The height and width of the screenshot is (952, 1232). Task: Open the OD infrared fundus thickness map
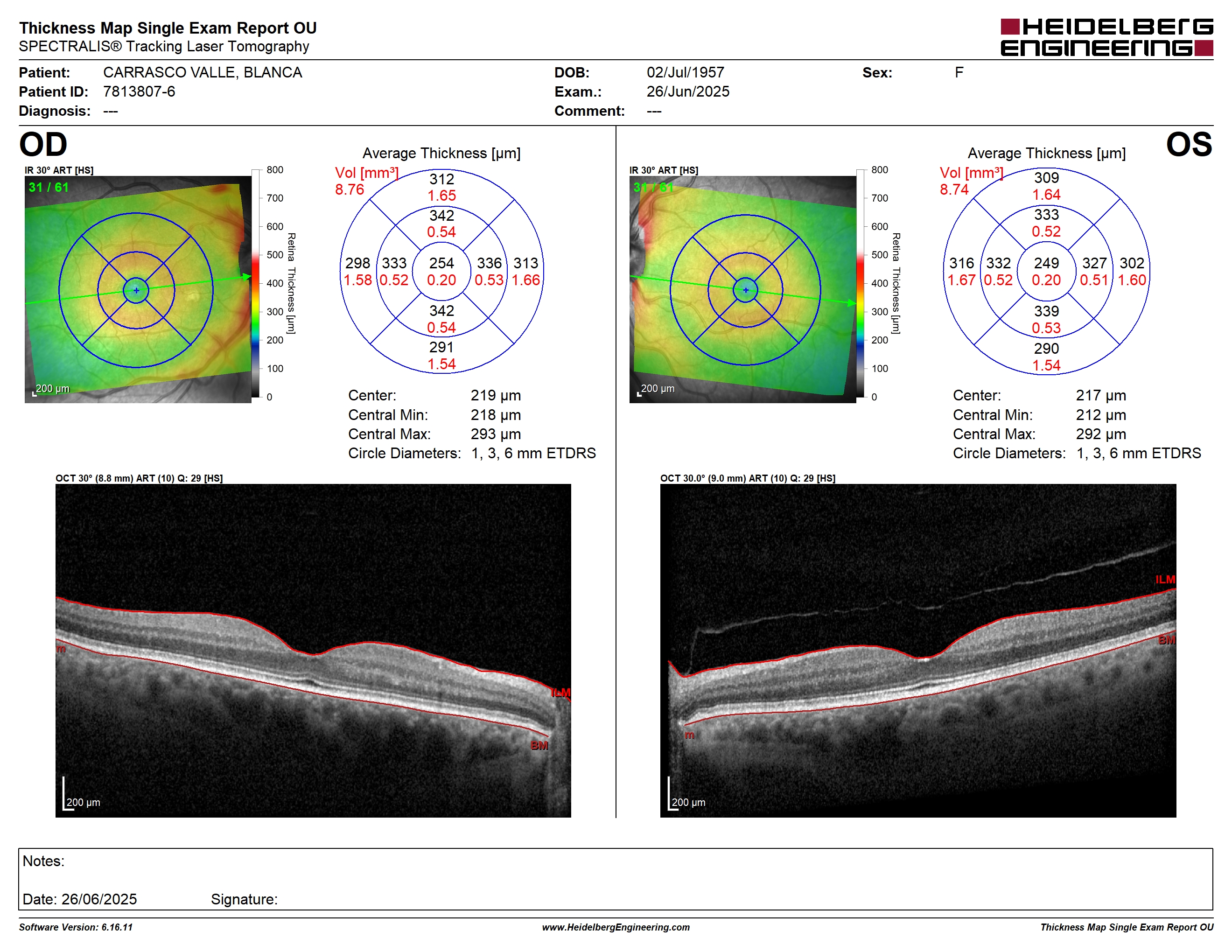138,289
